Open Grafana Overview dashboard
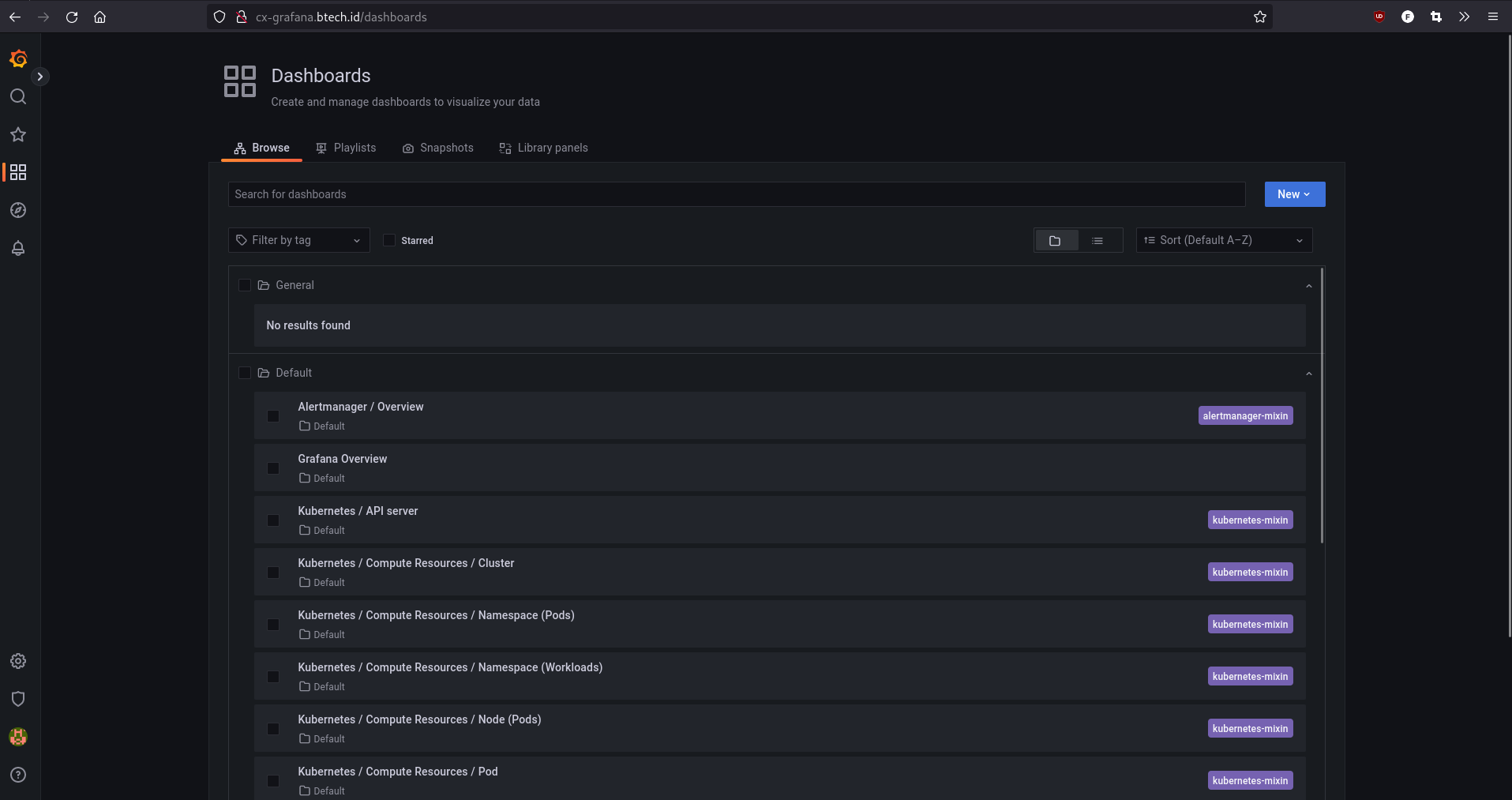The image size is (1512, 800). (x=343, y=459)
